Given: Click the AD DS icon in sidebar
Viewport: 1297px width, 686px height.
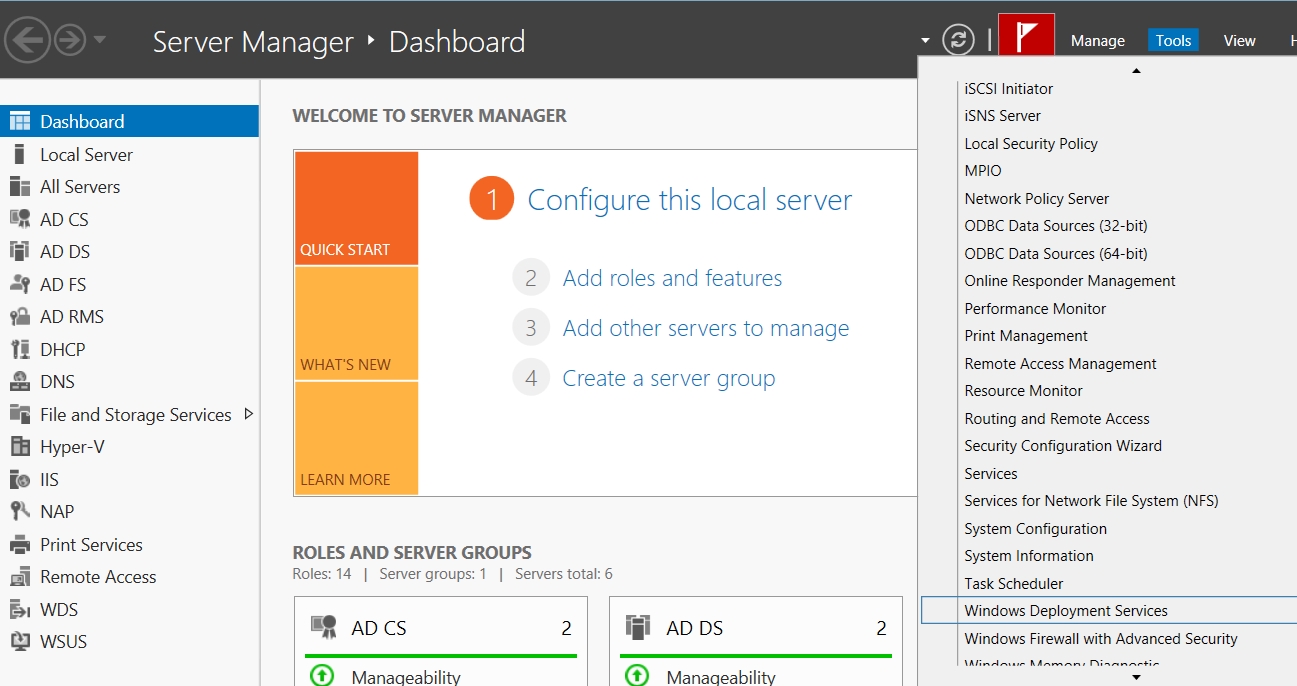Looking at the screenshot, I should (x=20, y=251).
